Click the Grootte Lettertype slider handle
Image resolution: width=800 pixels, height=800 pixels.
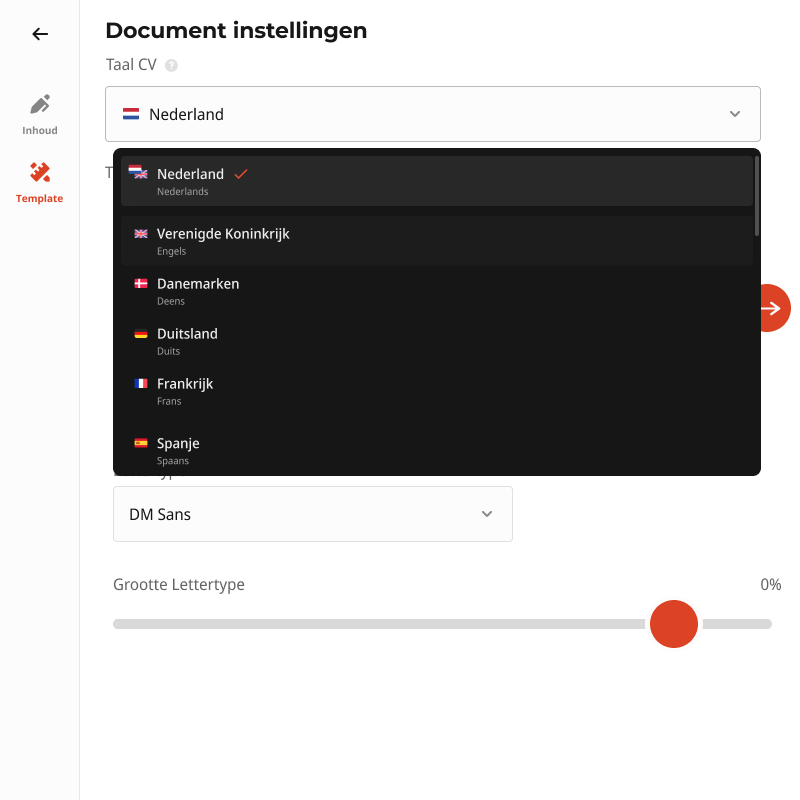point(674,624)
